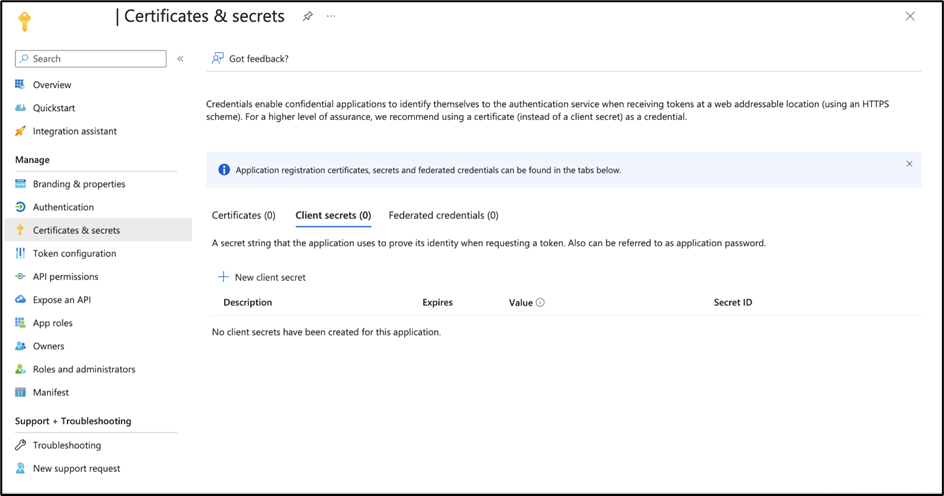Click New client secret
Viewport: 944px width, 496px height.
coord(270,277)
